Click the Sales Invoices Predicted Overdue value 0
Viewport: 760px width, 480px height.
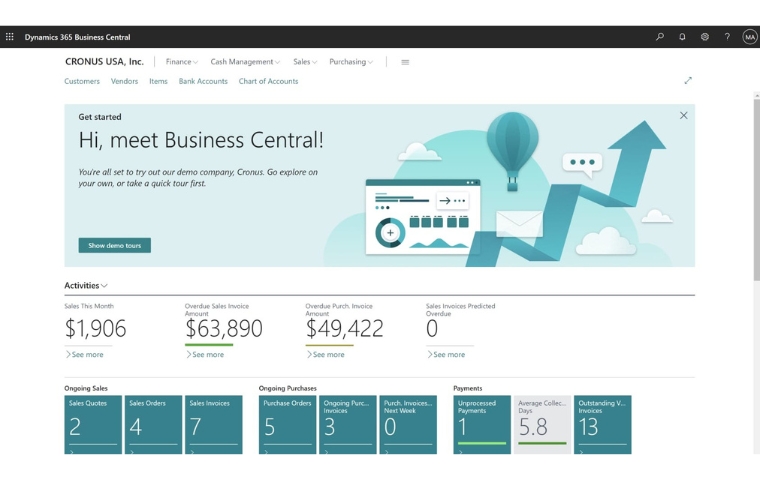[x=432, y=328]
